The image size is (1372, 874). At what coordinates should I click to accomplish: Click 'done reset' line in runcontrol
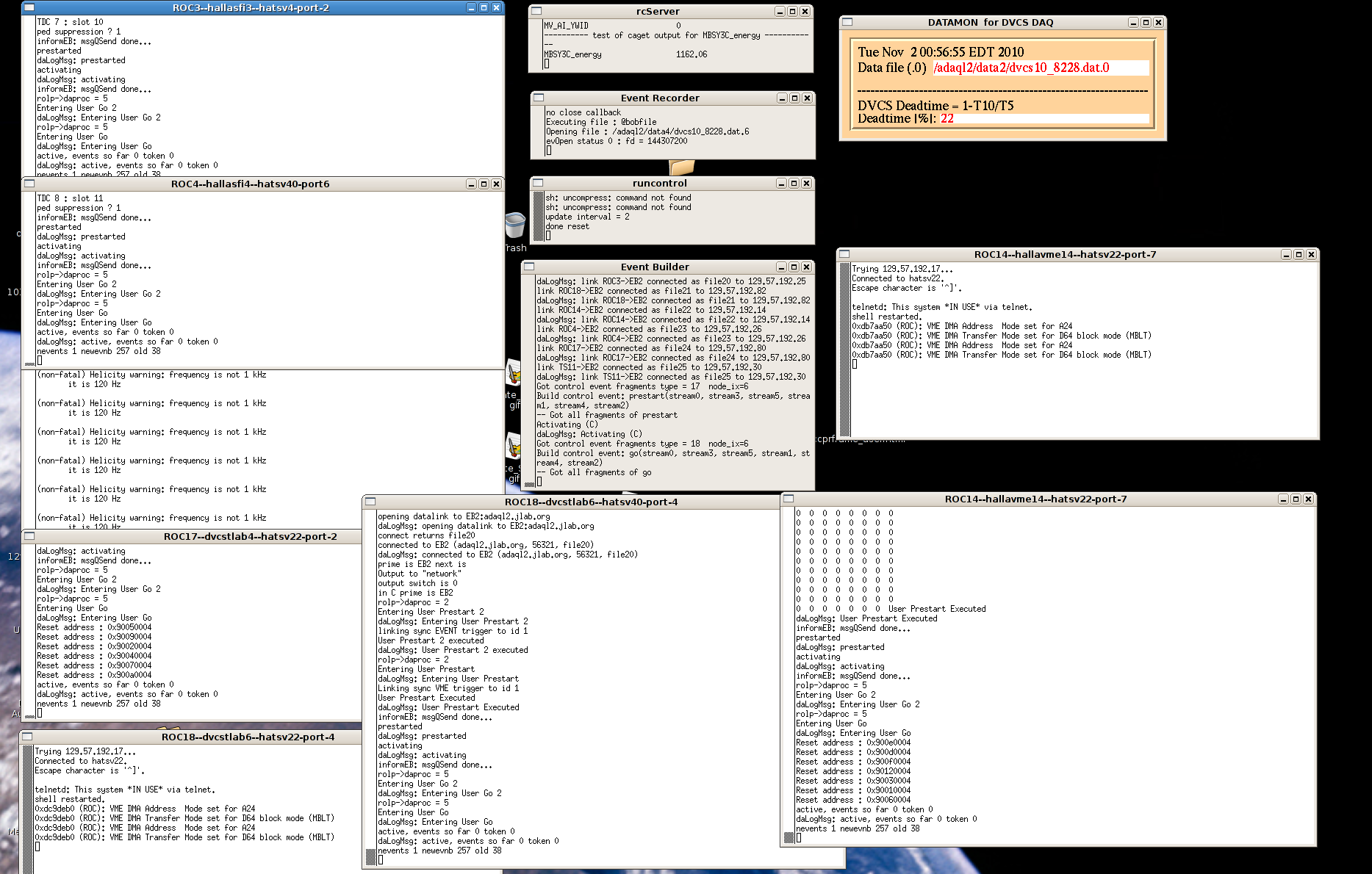(567, 226)
